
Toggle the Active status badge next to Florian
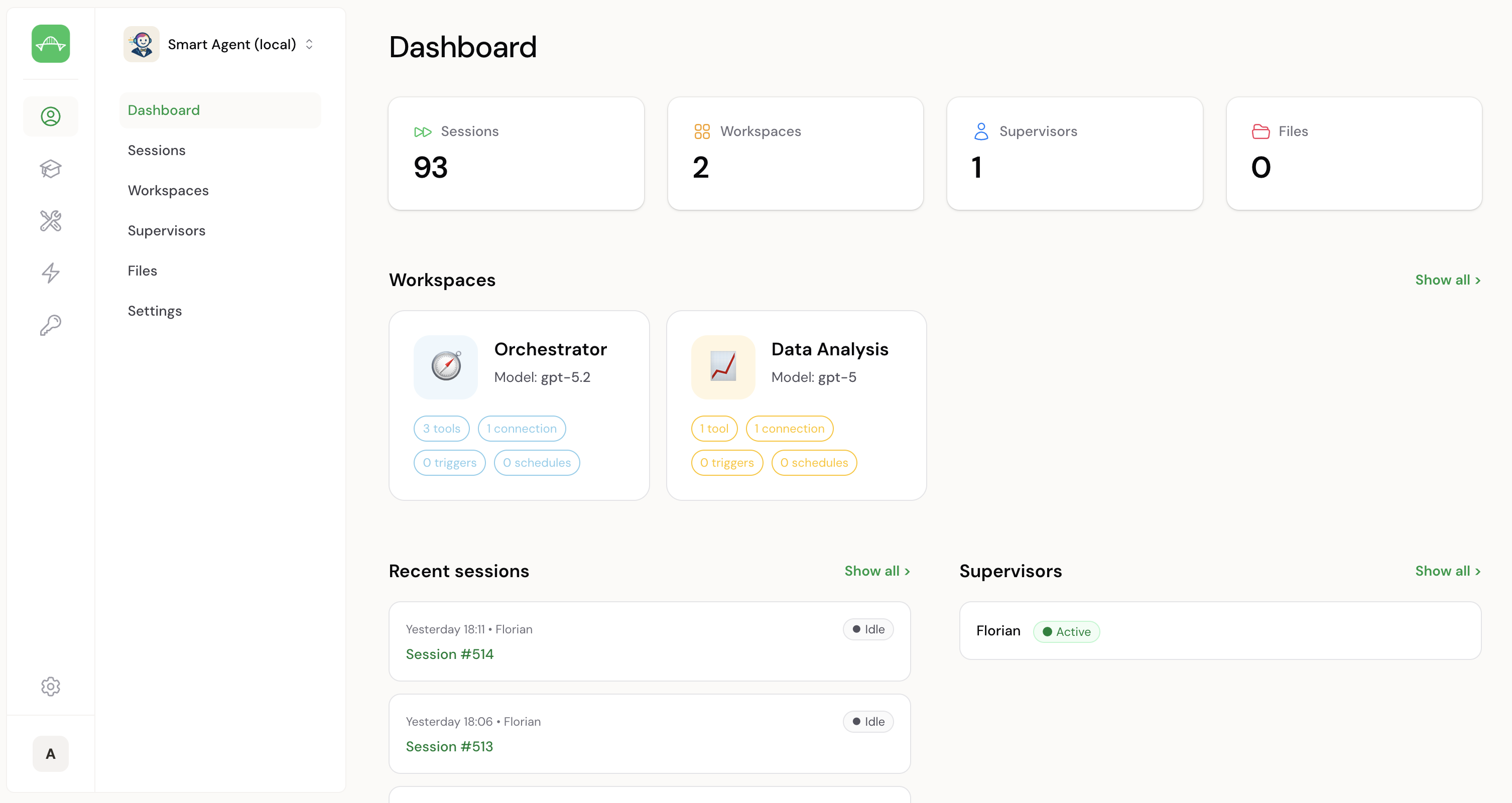(1066, 631)
